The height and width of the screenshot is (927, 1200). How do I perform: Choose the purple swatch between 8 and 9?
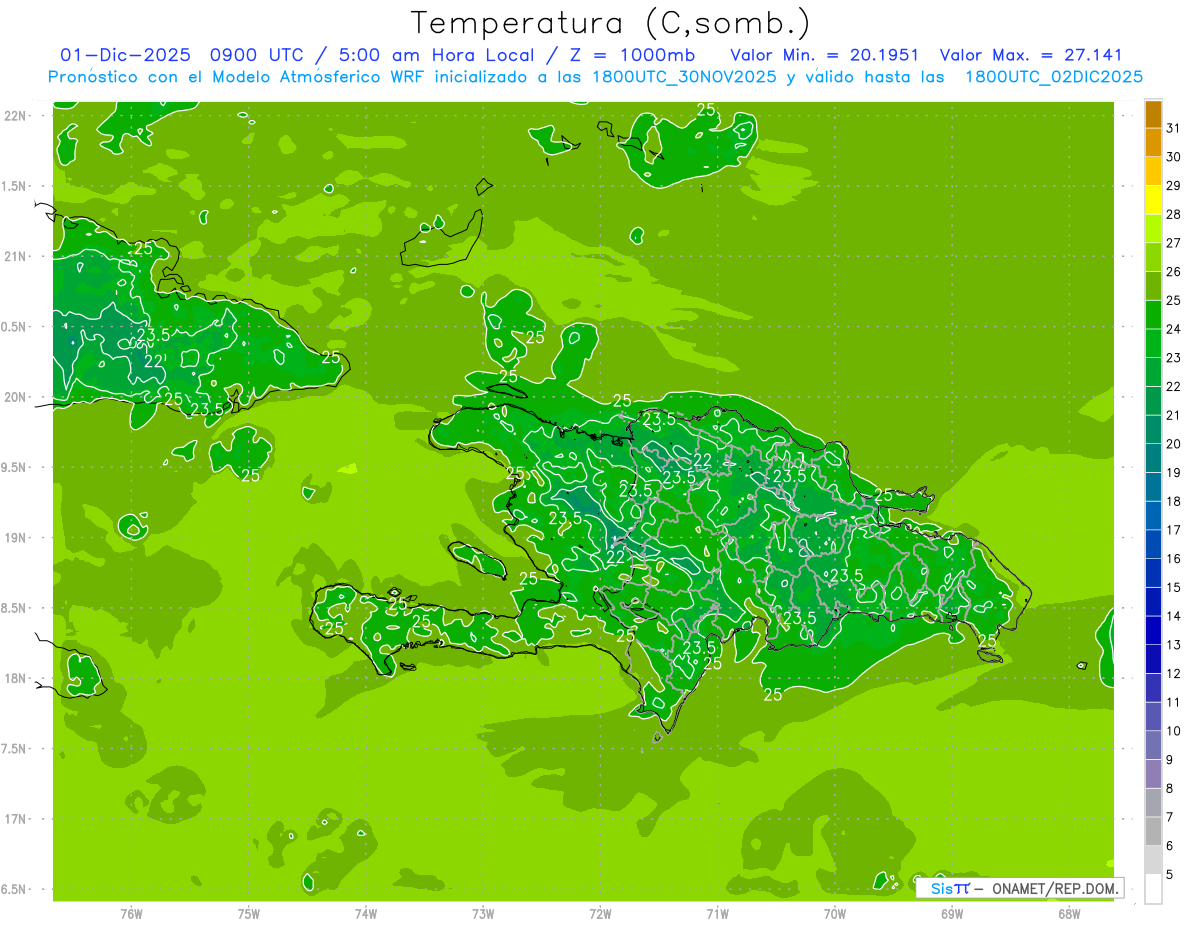pos(1153,775)
